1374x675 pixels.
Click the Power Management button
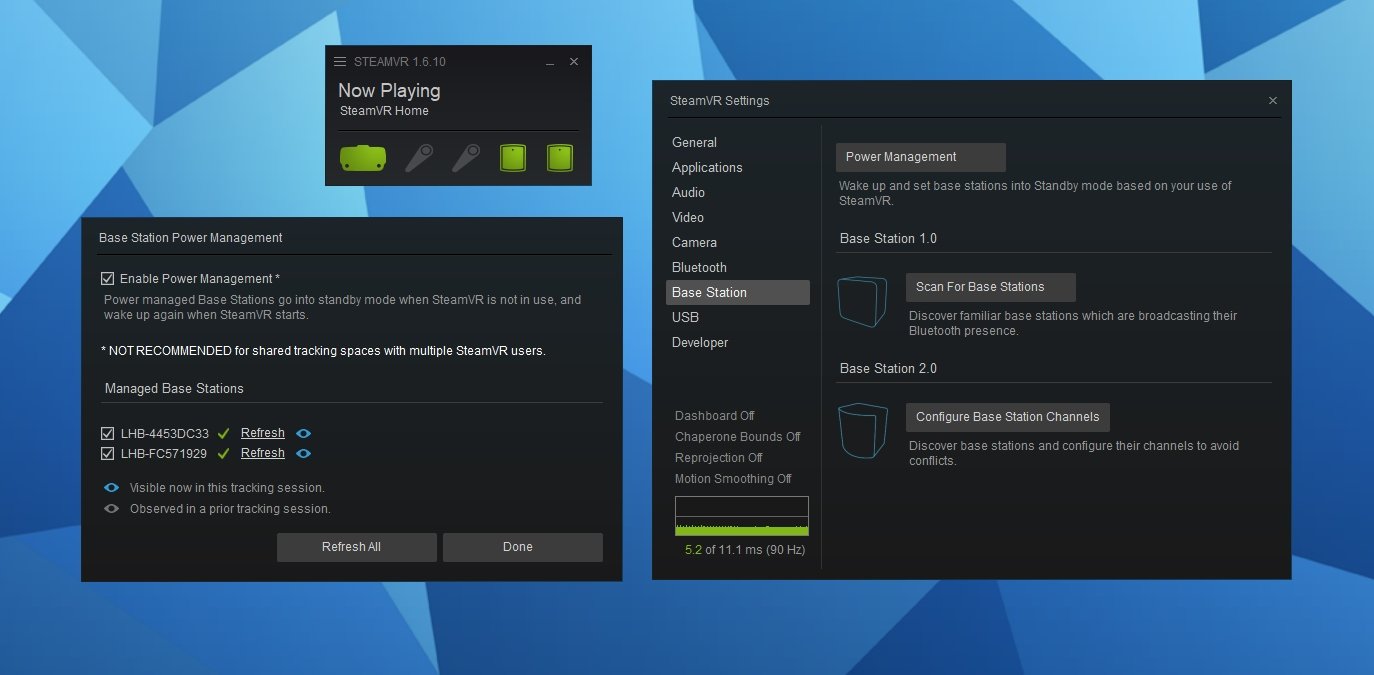pyautogui.click(x=921, y=157)
